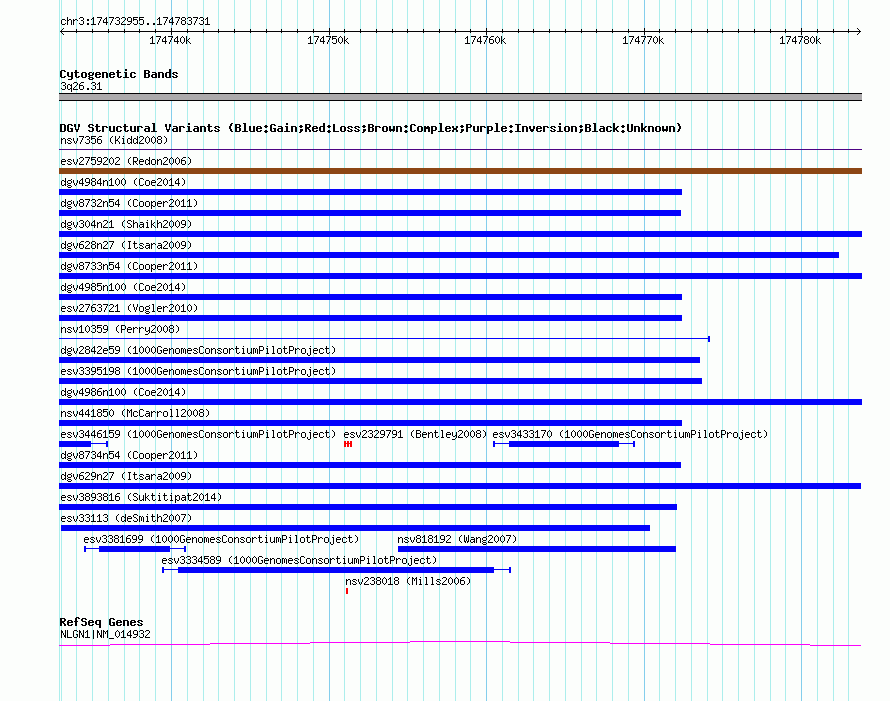Click the DGV Structural Variants track title

point(371,128)
